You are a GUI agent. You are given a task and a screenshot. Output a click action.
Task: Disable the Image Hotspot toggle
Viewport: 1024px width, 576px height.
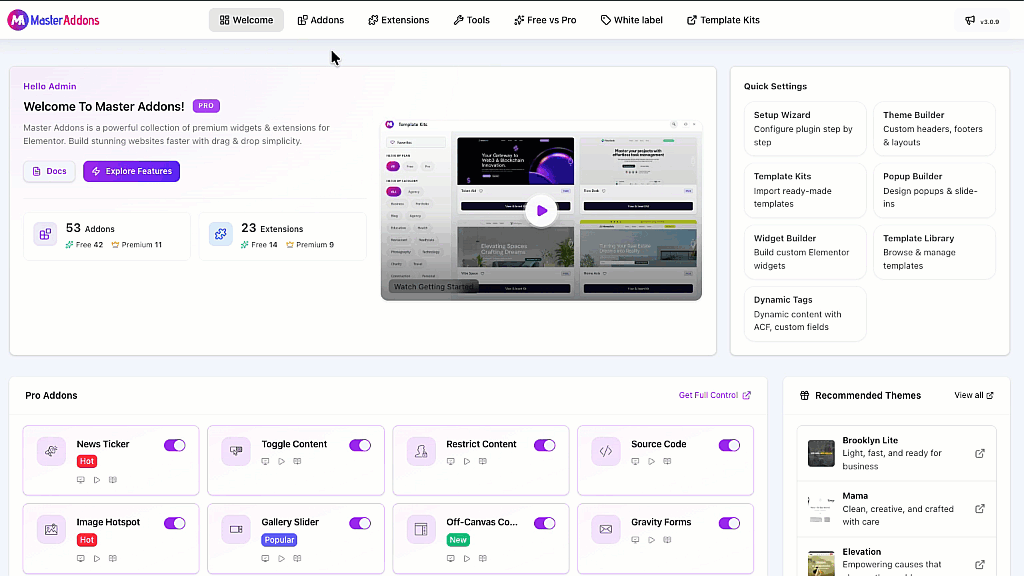point(174,523)
